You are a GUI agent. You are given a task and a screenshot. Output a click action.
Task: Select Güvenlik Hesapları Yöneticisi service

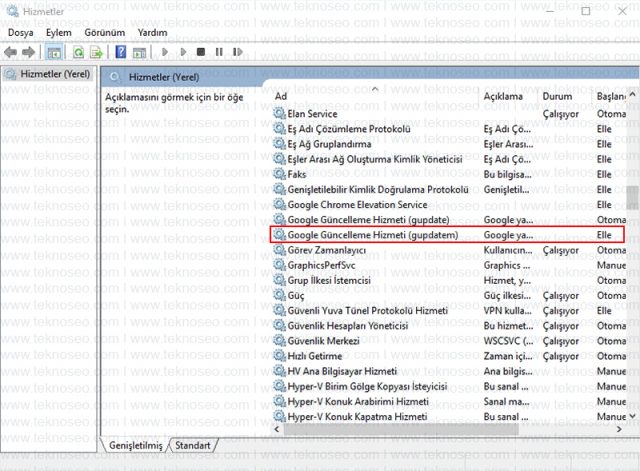449,326
